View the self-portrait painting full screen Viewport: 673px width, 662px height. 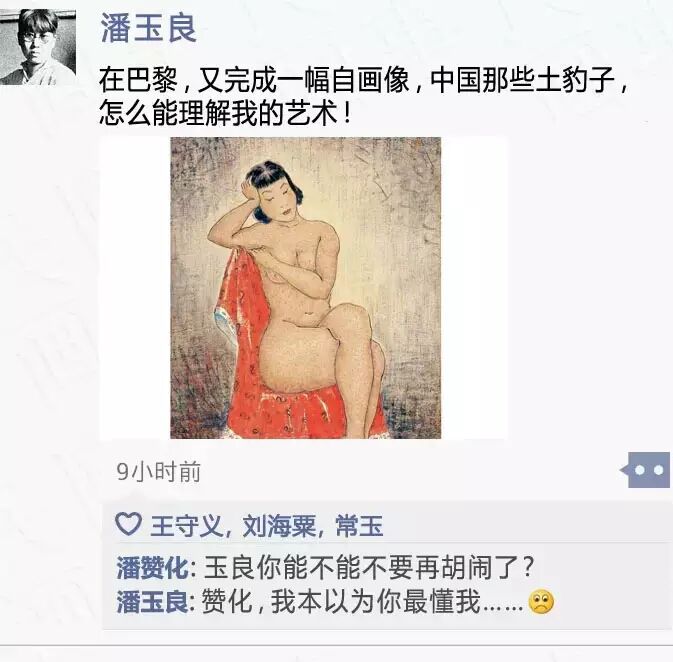[x=306, y=288]
